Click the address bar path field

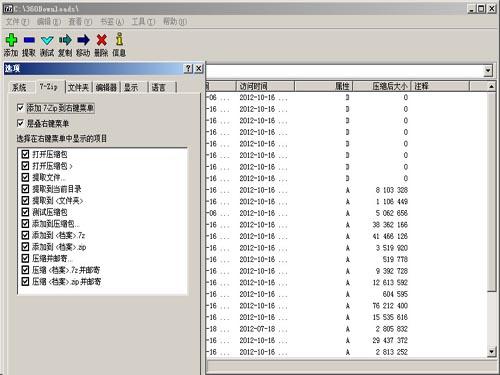(x=345, y=70)
